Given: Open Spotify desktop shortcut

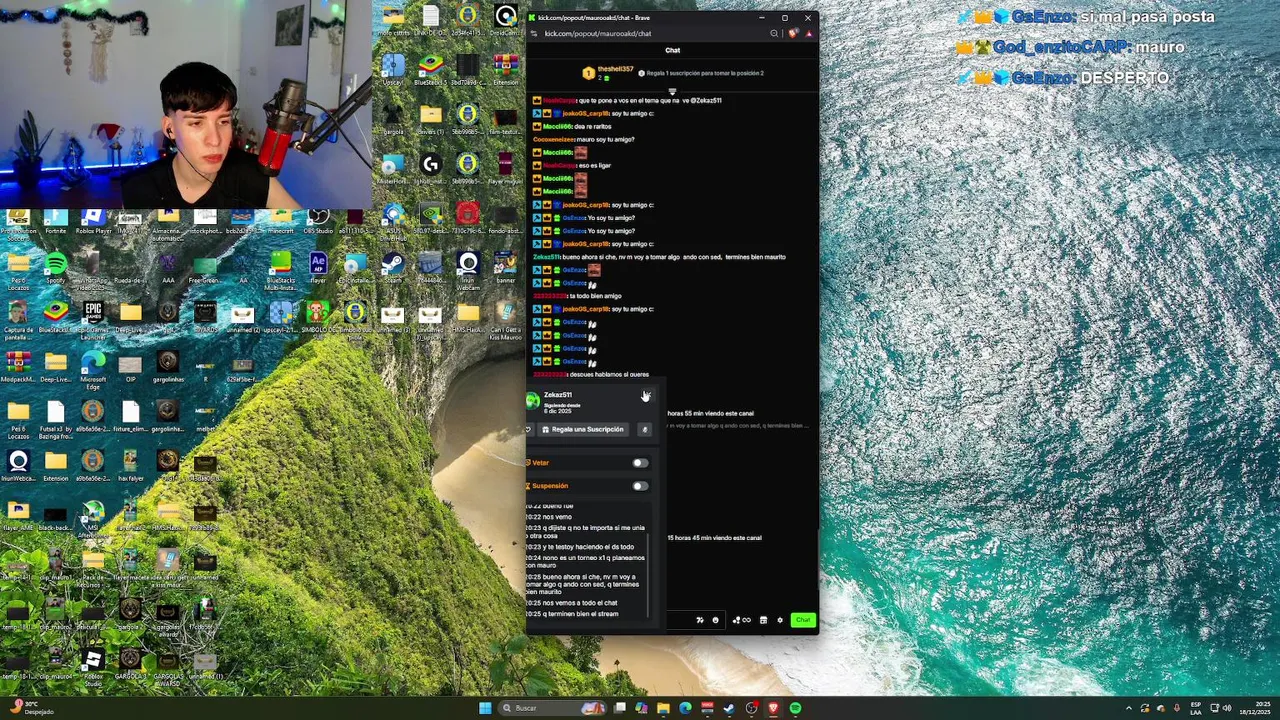Looking at the screenshot, I should point(56,268).
